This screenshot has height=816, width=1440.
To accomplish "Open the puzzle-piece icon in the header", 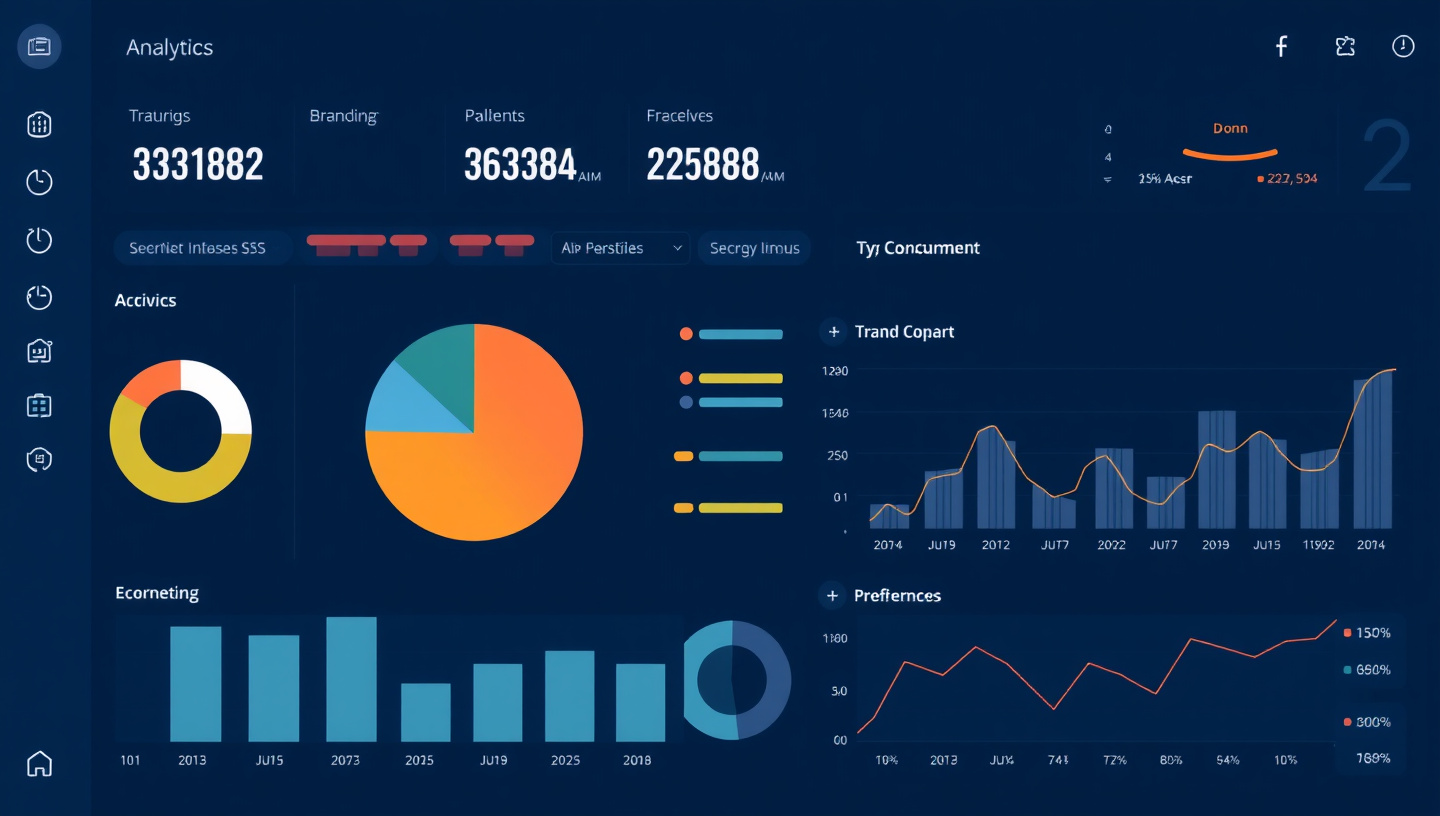I will pos(1345,46).
